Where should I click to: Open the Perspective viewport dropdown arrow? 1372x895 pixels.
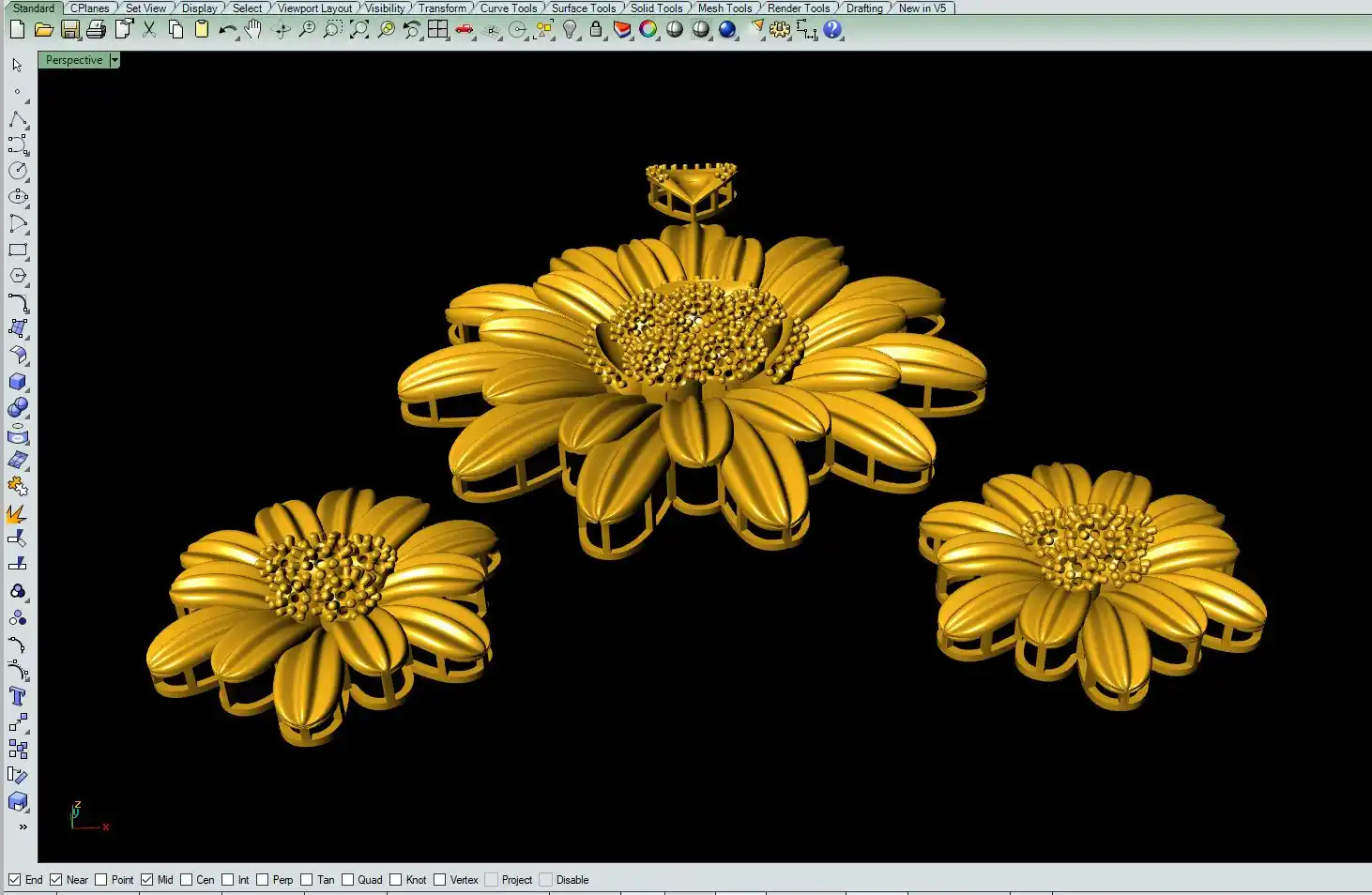[x=114, y=60]
